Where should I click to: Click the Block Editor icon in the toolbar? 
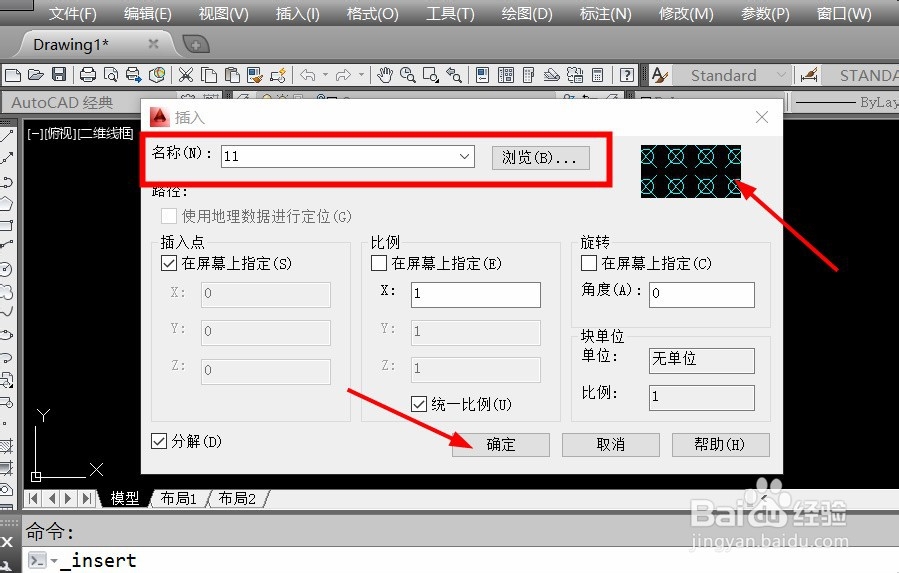[278, 75]
